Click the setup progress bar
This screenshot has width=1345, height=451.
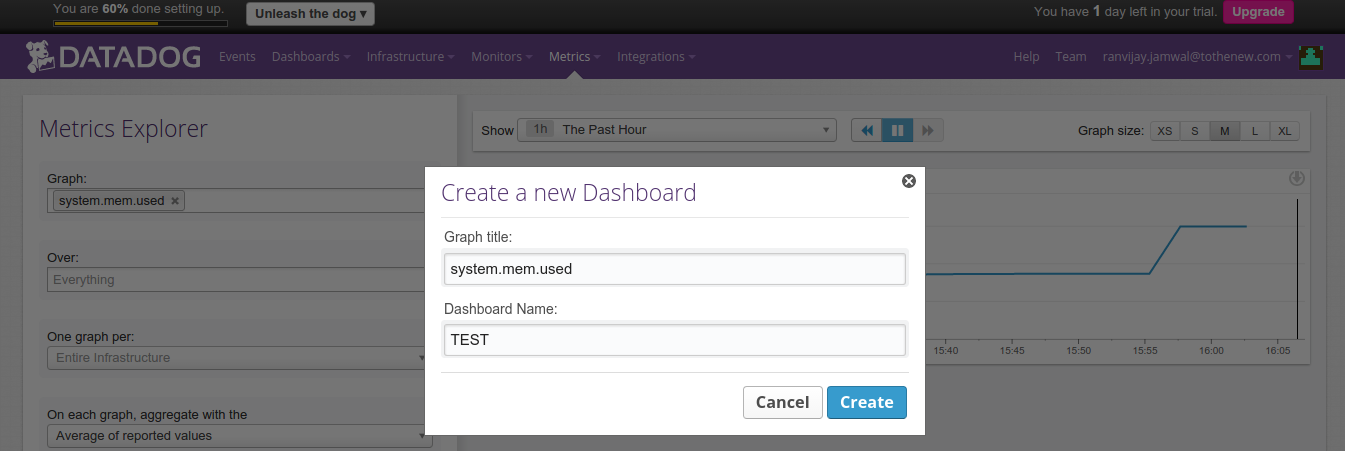tap(140, 22)
